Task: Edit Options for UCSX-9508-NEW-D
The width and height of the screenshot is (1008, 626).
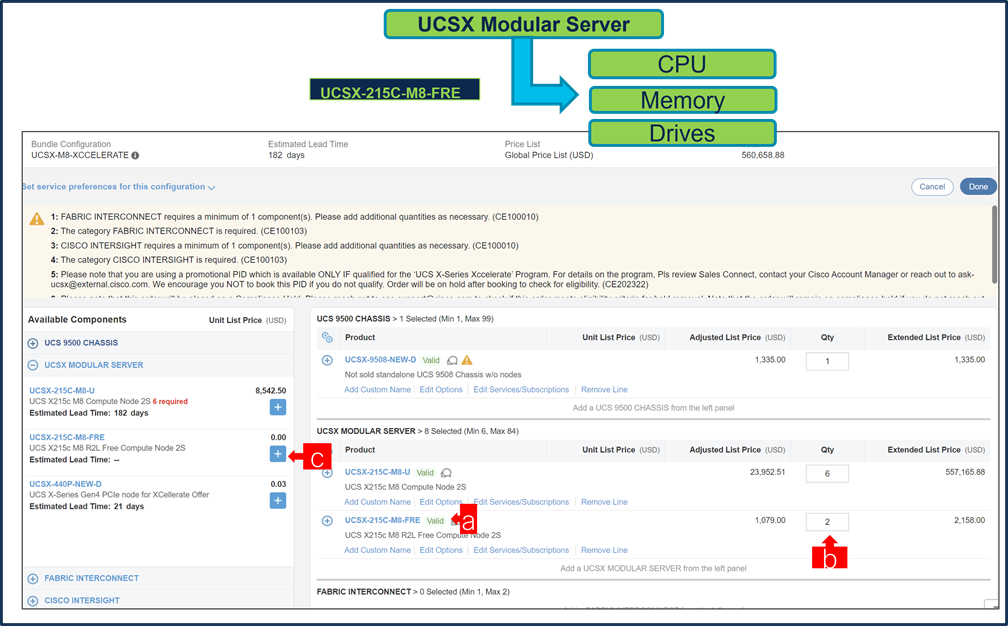Action: 441,389
